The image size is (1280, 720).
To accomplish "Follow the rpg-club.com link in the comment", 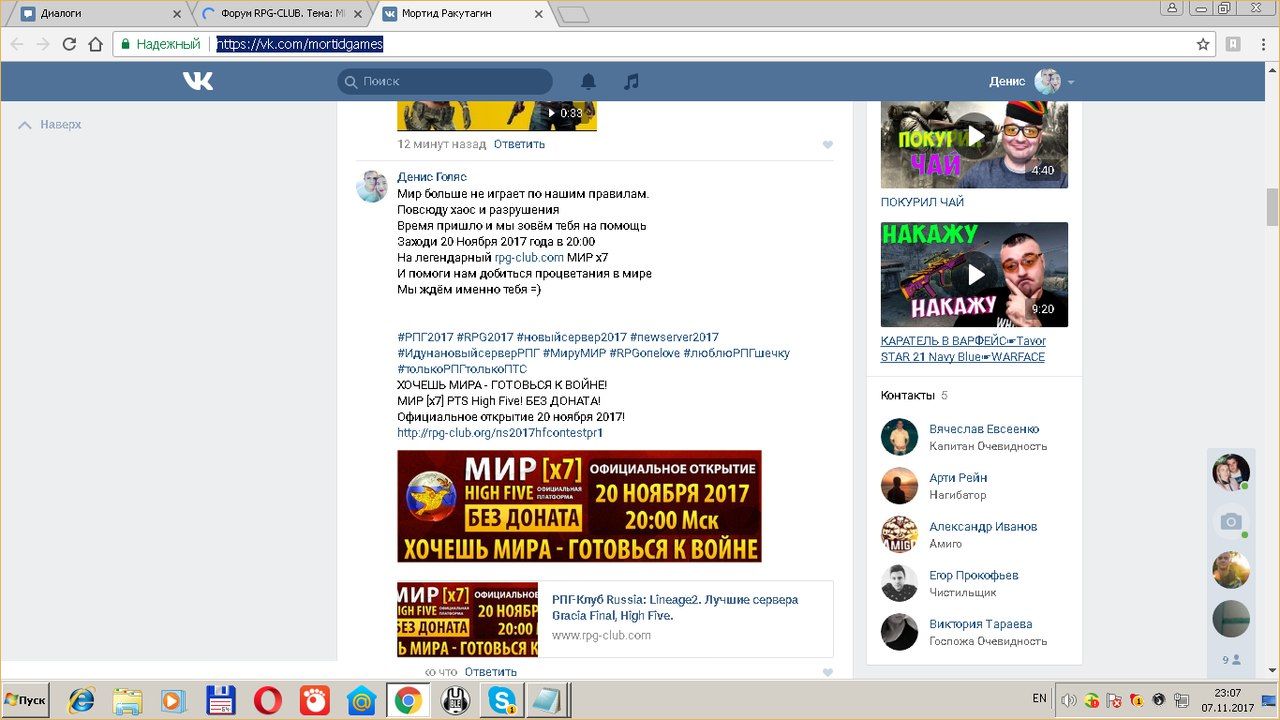I will click(x=529, y=257).
